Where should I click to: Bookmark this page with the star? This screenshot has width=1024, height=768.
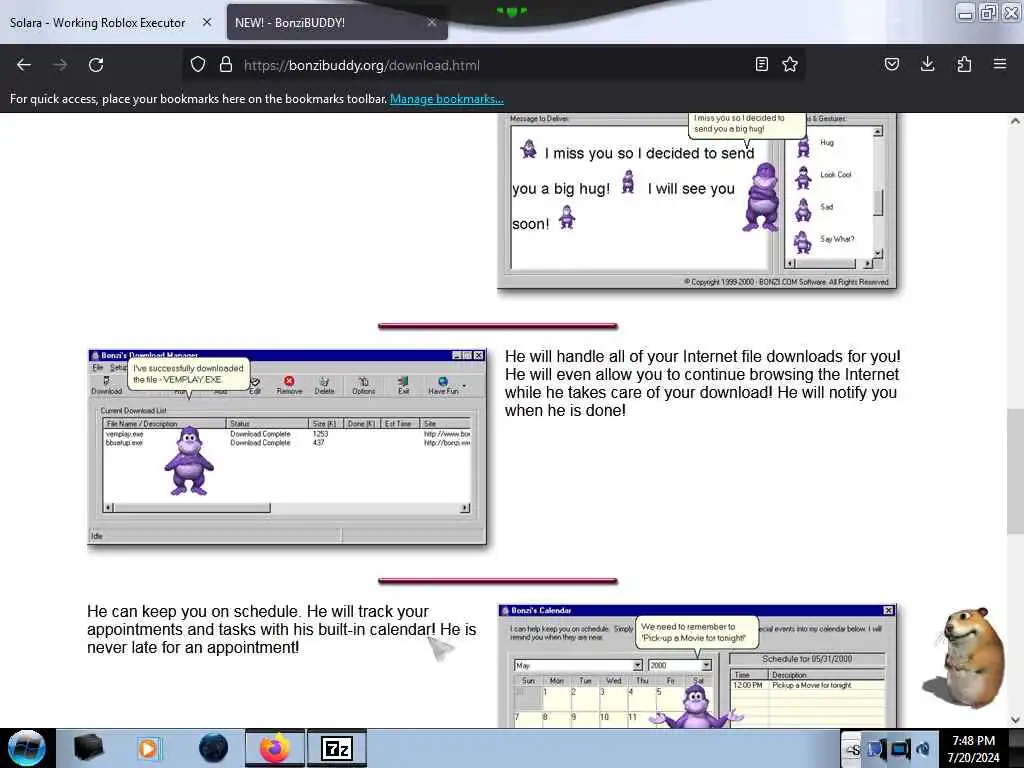point(790,65)
